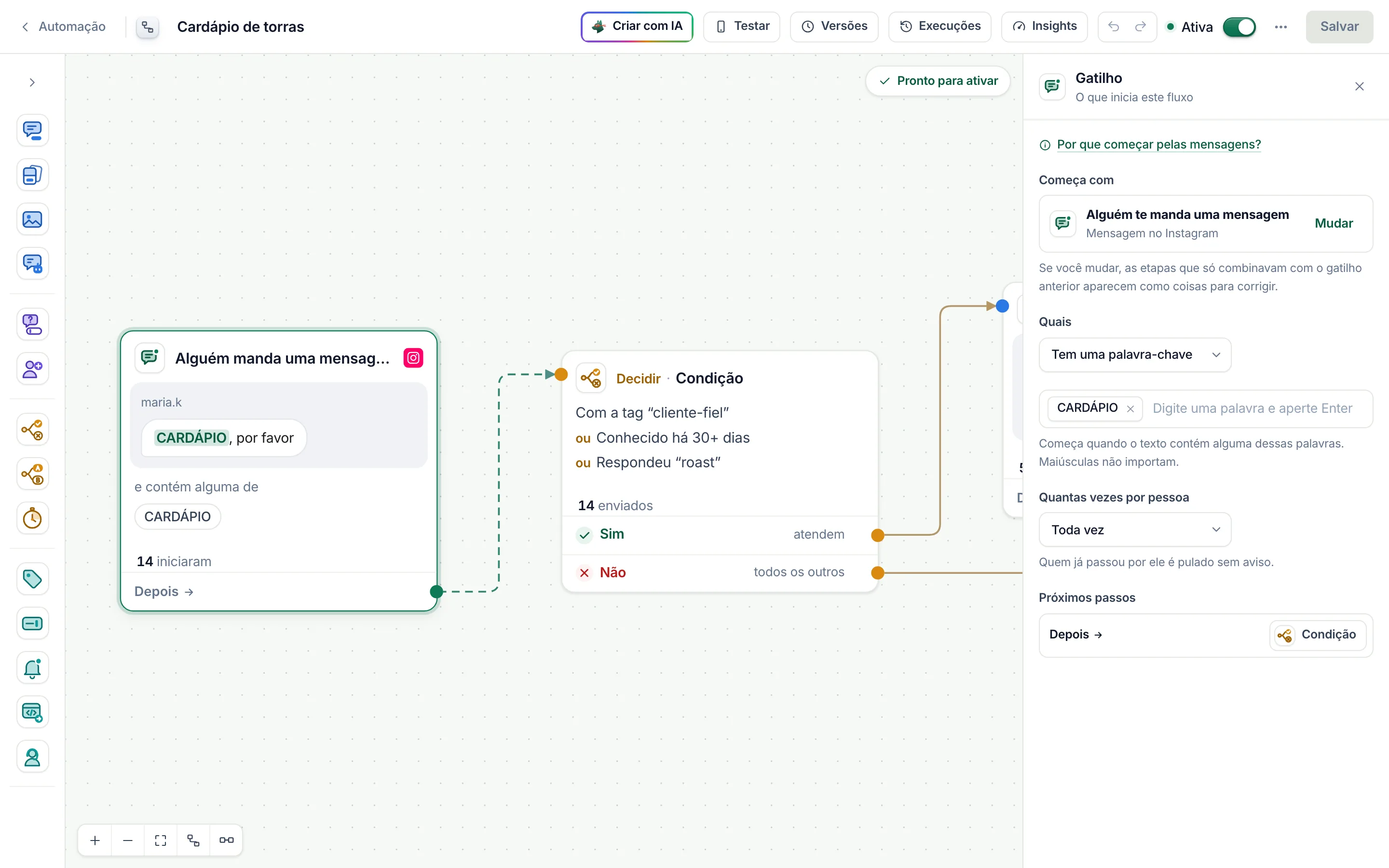This screenshot has height=868, width=1389.
Task: Open the three-dots more options menu
Action: (1280, 27)
